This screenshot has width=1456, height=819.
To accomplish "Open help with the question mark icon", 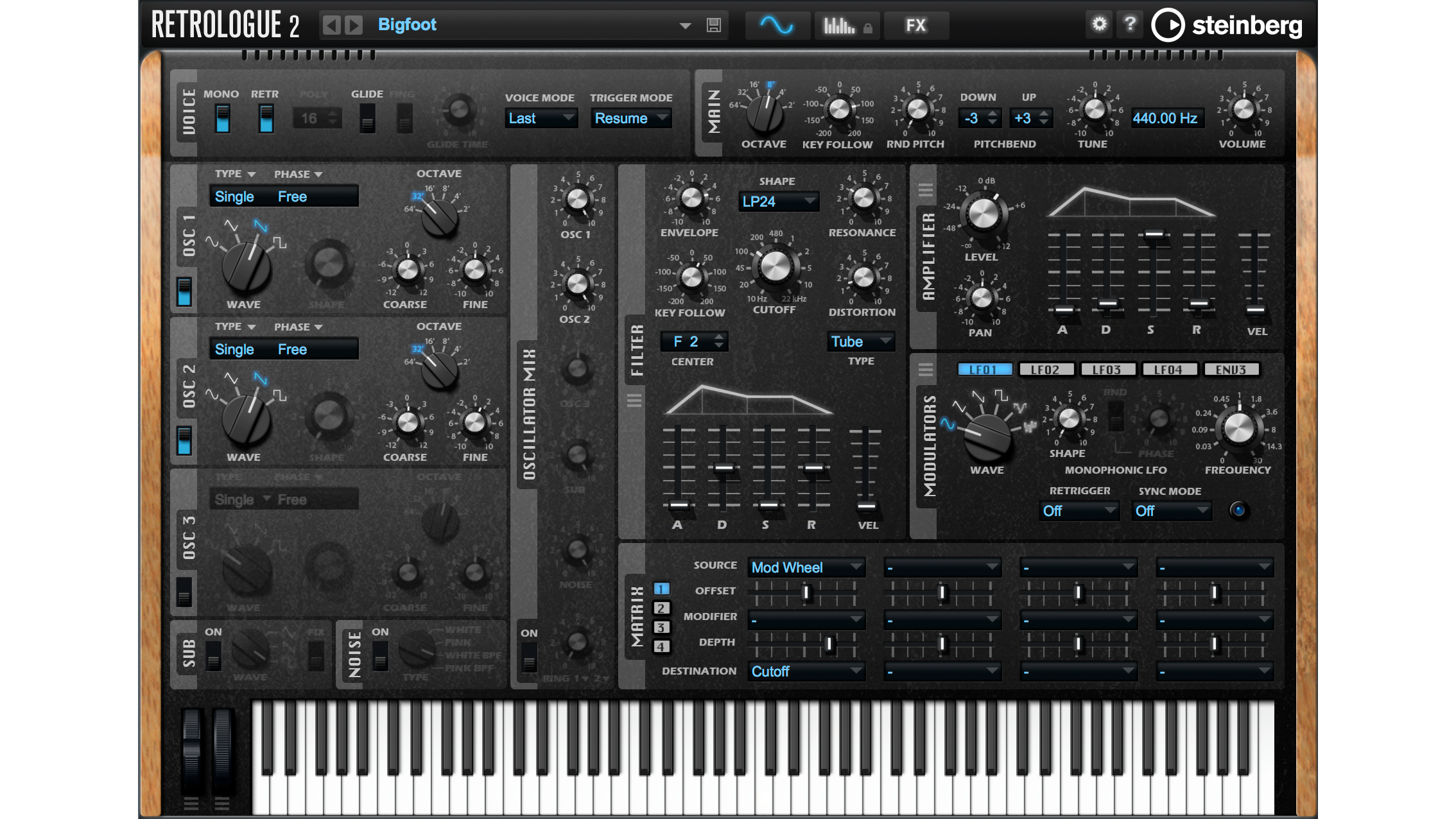I will [x=1130, y=24].
